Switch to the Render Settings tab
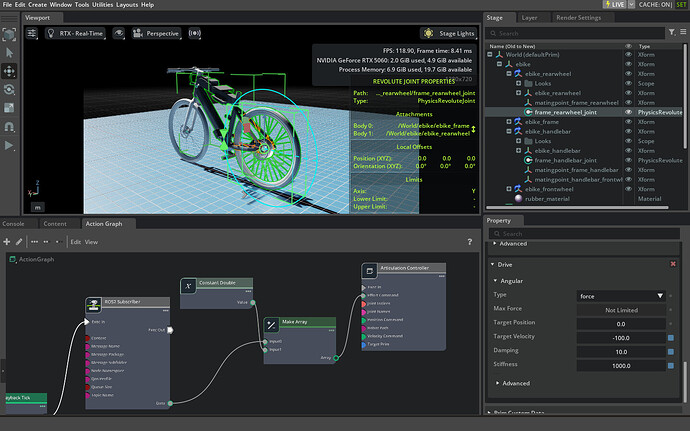 tap(577, 17)
